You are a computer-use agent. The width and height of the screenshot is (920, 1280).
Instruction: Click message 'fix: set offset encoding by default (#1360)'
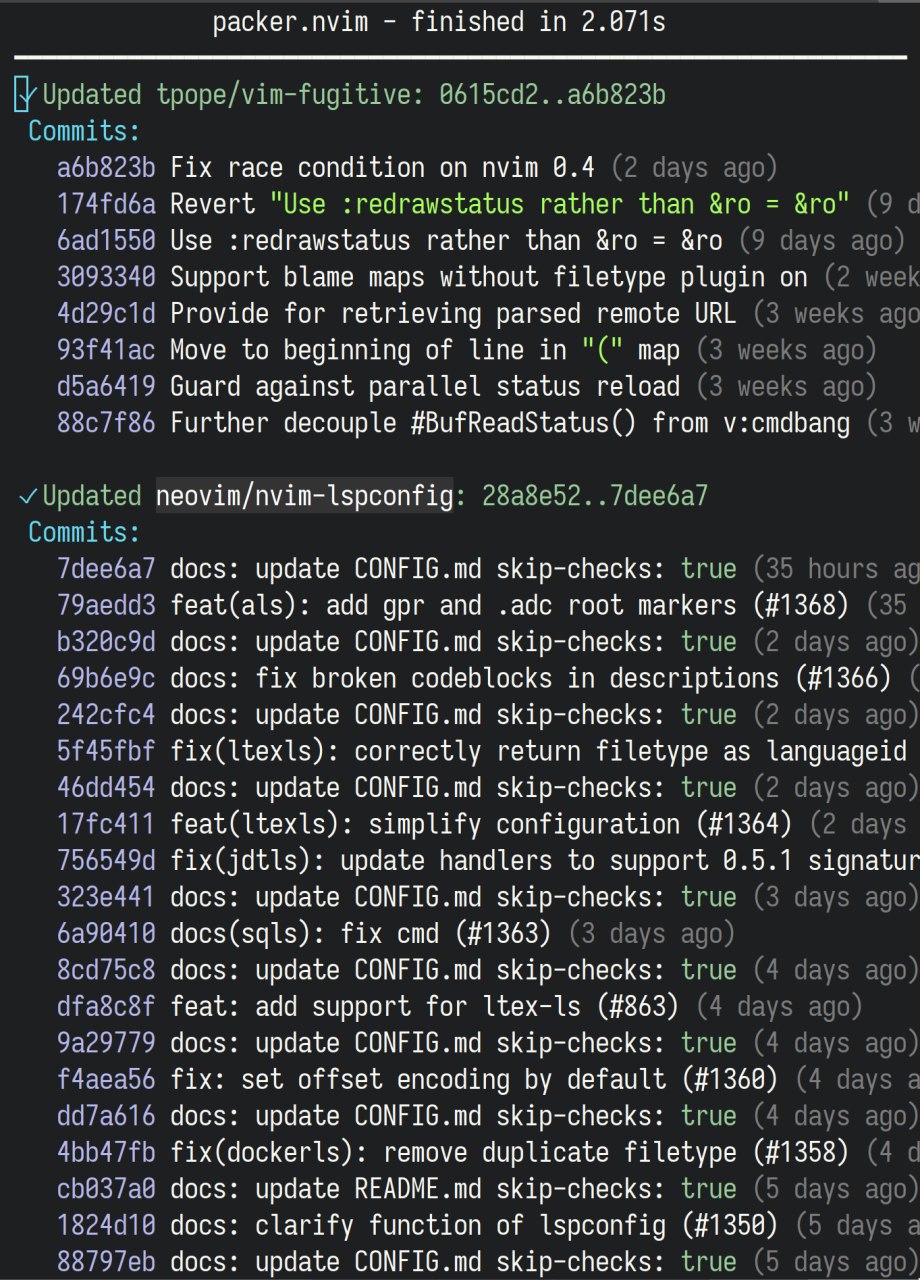474,1080
